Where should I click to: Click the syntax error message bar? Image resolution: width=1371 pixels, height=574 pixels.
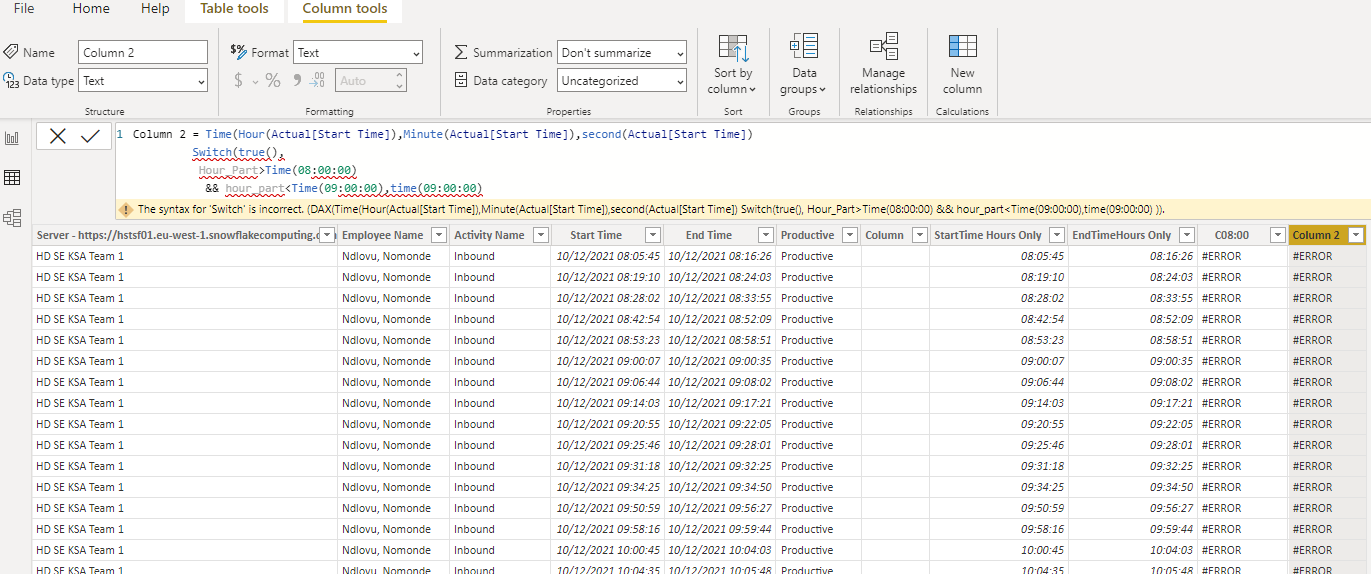743,209
